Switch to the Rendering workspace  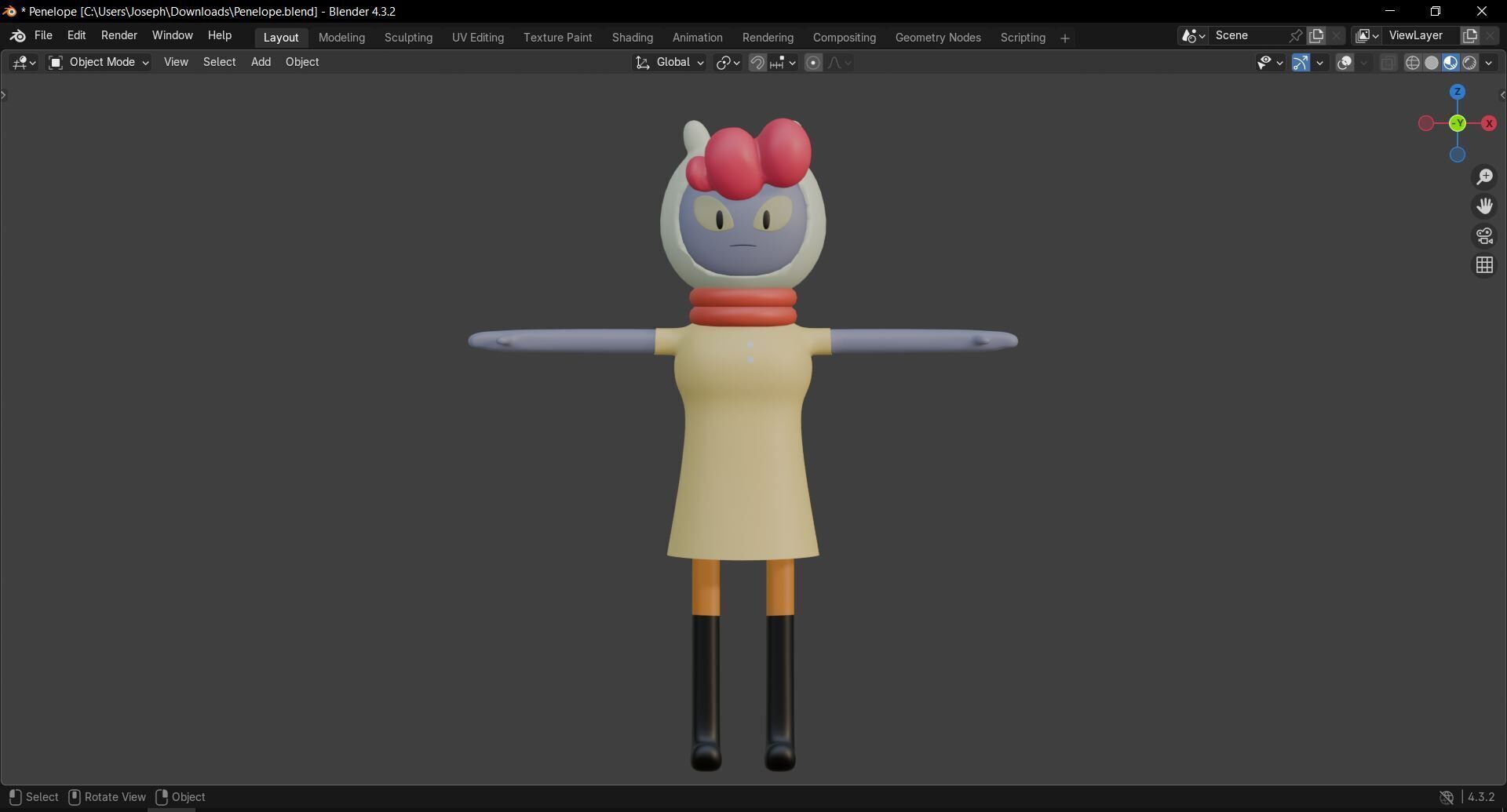[x=768, y=38]
